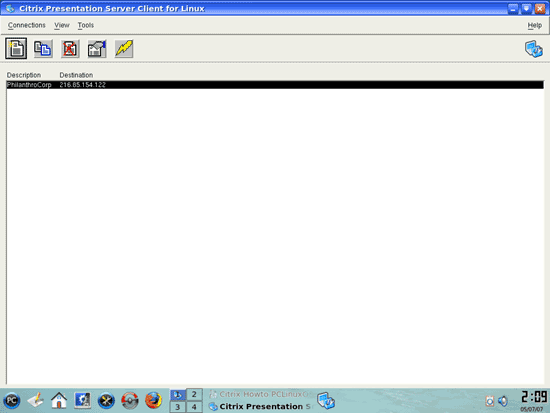Image resolution: width=550 pixels, height=413 pixels.
Task: Switch to virtual desktop 1
Action: (178, 395)
